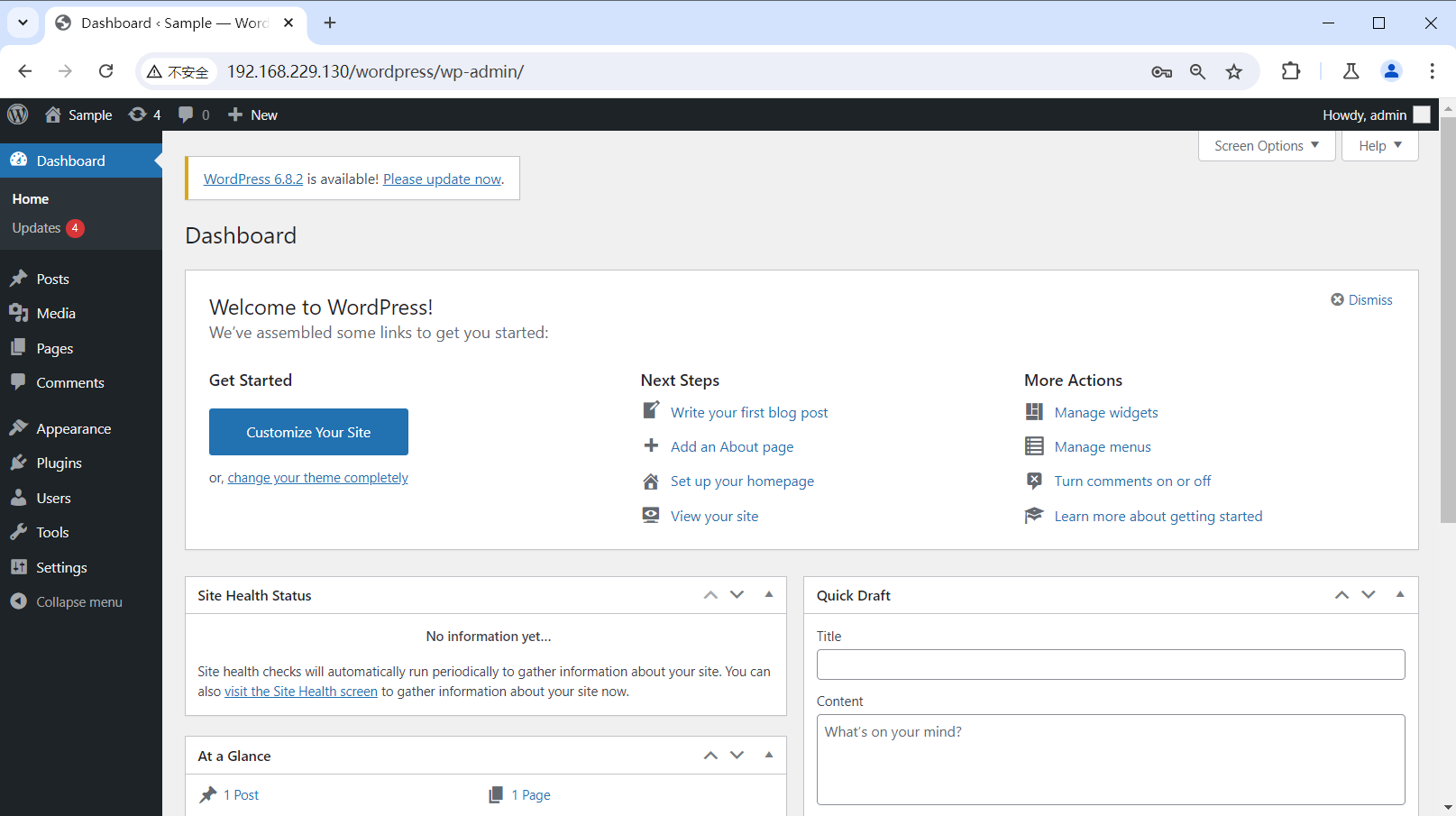Open WordPress 6.8.2 release link

[253, 179]
